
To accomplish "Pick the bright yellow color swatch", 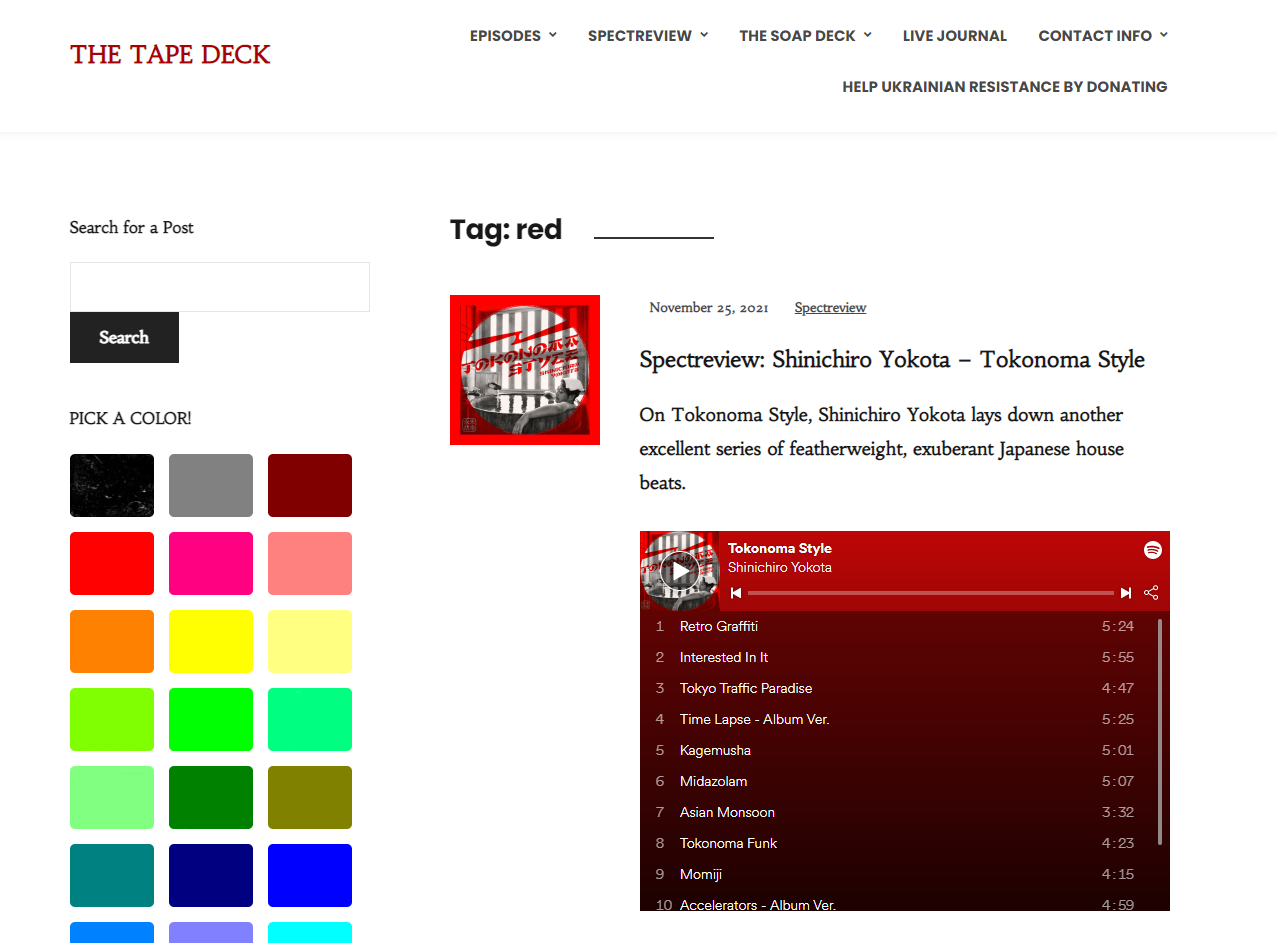I will (211, 642).
